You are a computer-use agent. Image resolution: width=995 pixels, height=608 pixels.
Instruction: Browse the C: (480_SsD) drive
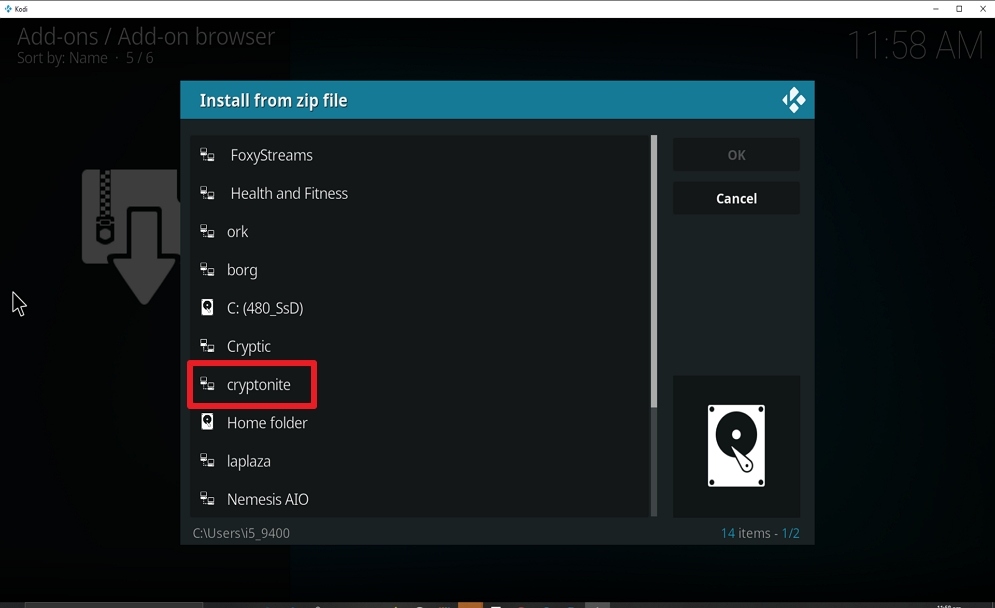(x=420, y=308)
